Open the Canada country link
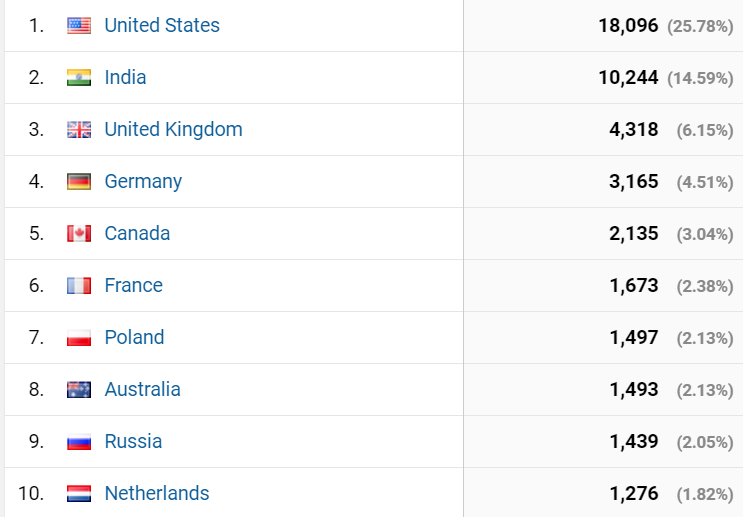This screenshot has width=743, height=517. (x=137, y=234)
